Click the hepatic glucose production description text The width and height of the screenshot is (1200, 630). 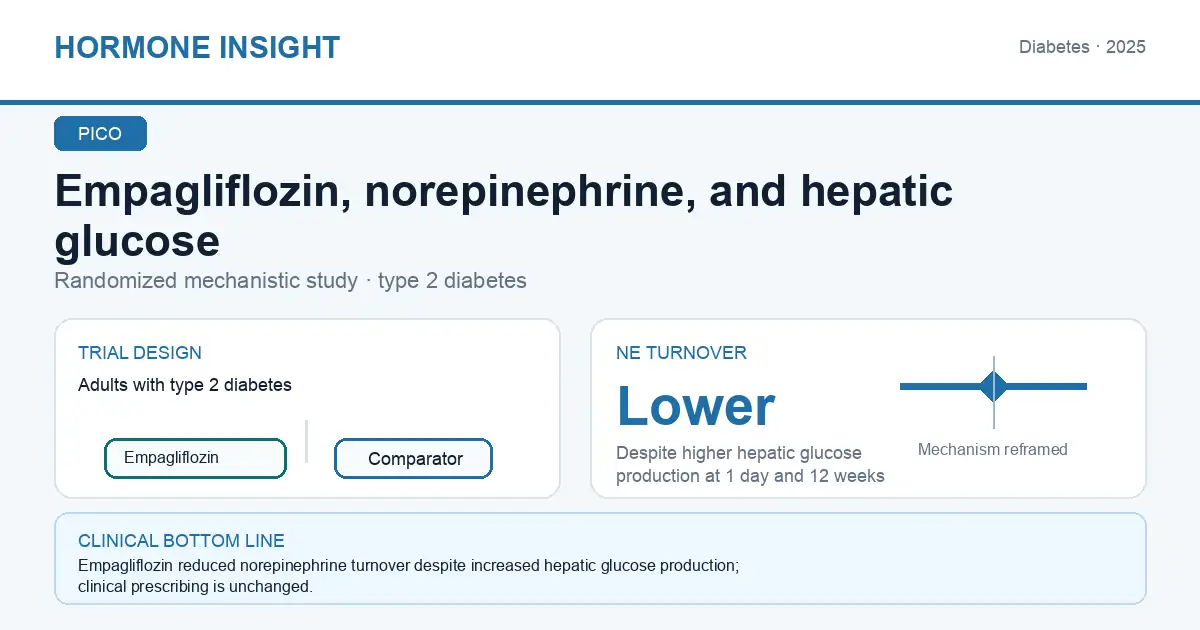750,465
